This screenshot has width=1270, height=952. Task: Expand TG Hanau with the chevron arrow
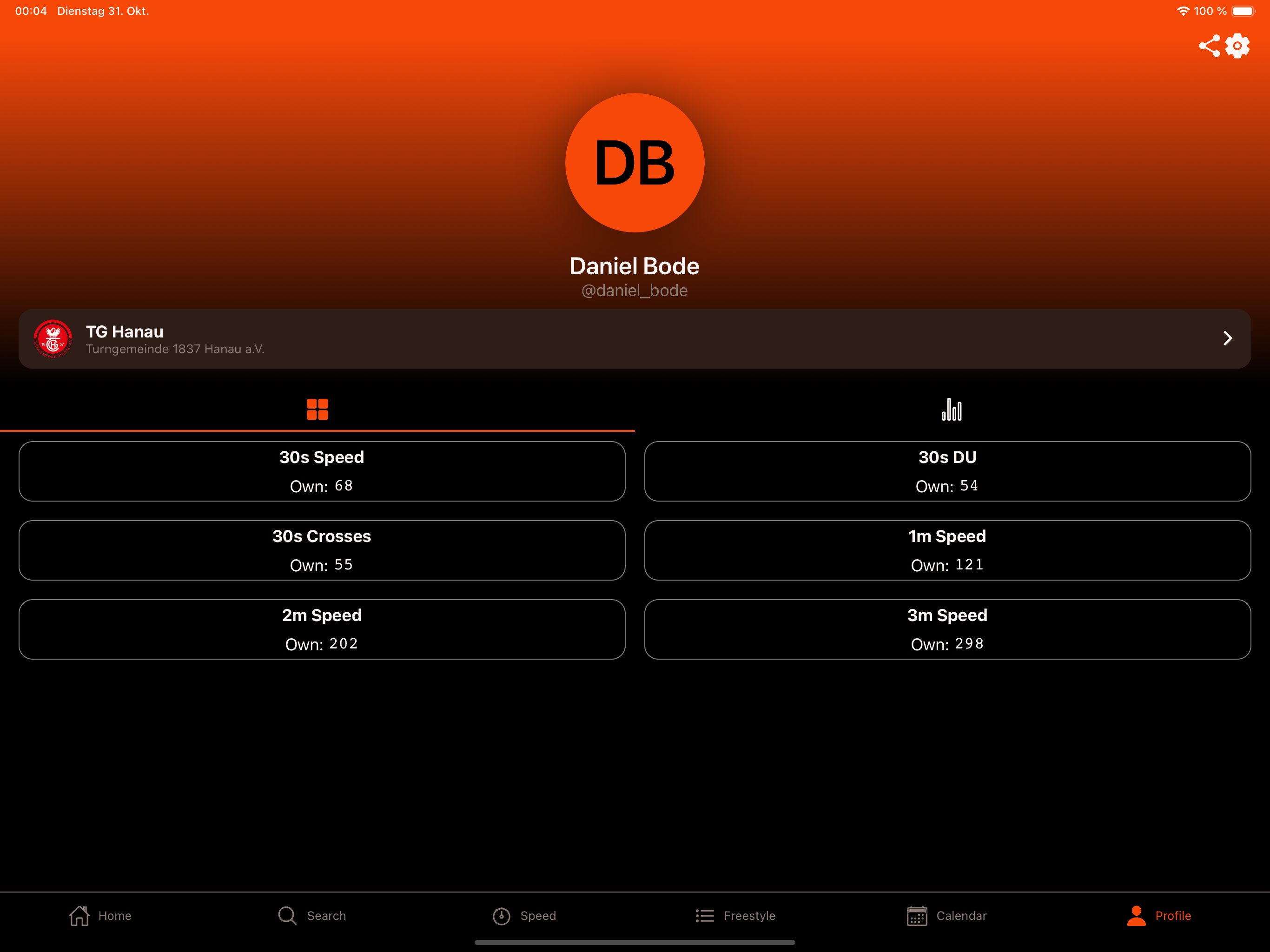tap(1228, 338)
